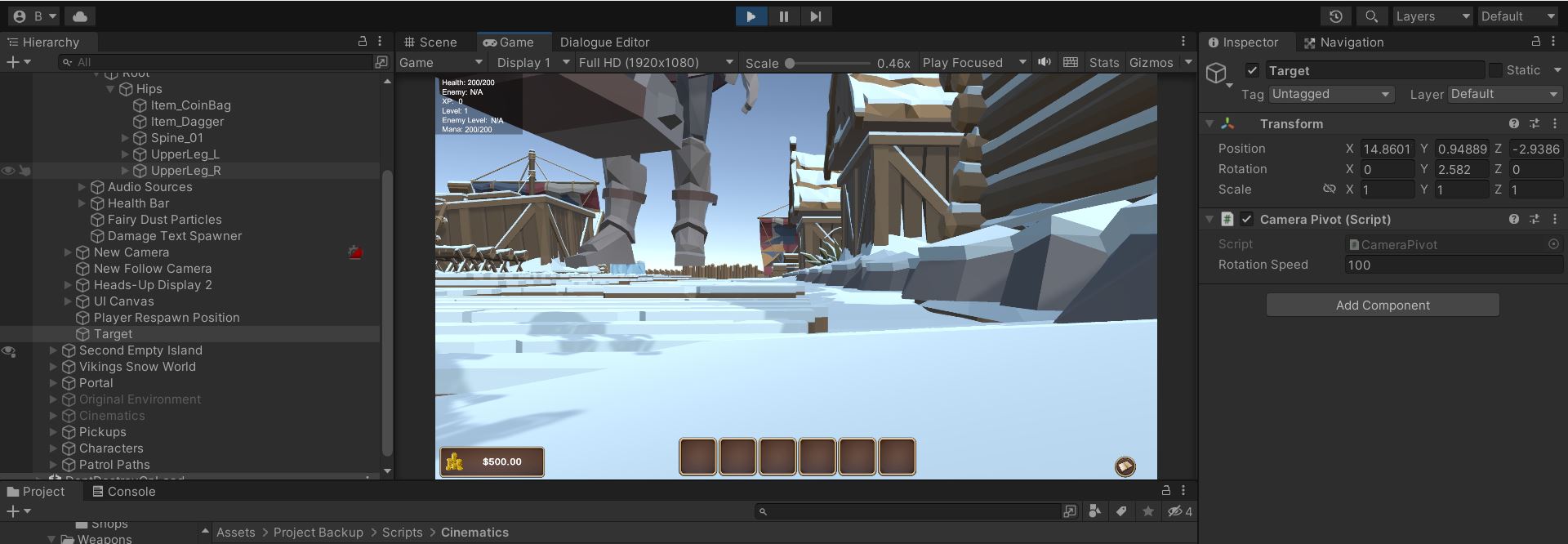This screenshot has height=544, width=1568.
Task: Expand the Spine_01 tree item
Action: 125,138
